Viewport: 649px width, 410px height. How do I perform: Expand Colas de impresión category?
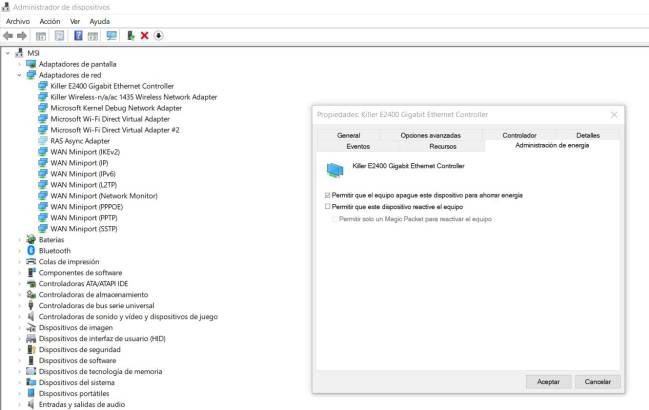tap(19, 261)
